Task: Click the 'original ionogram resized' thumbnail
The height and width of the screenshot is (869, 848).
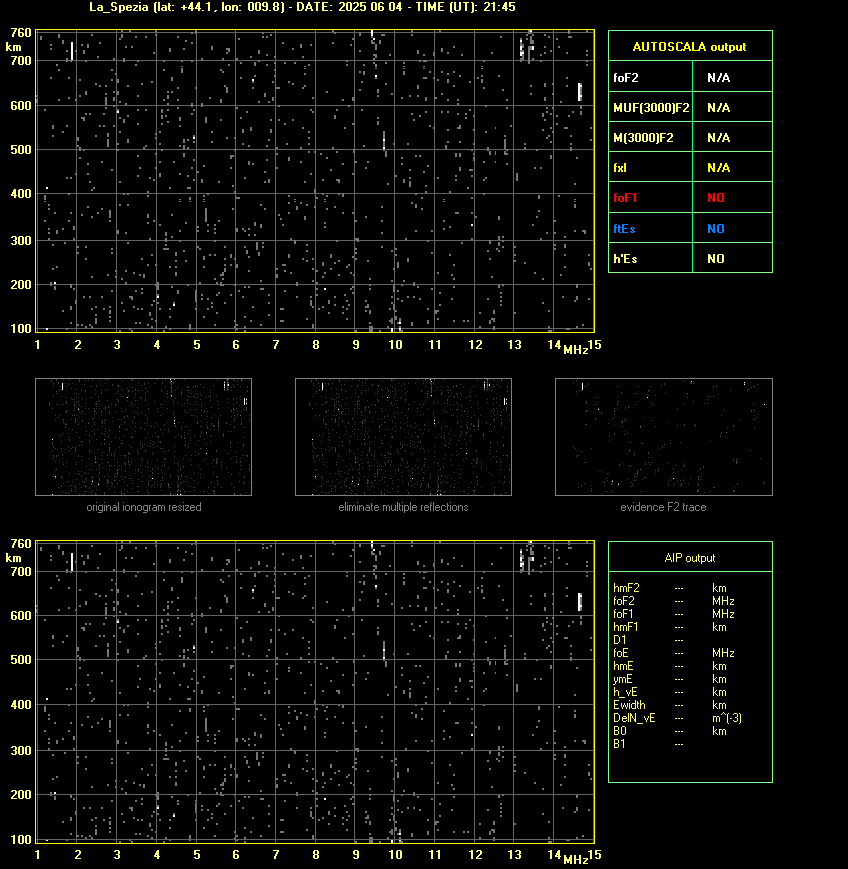Action: 144,437
